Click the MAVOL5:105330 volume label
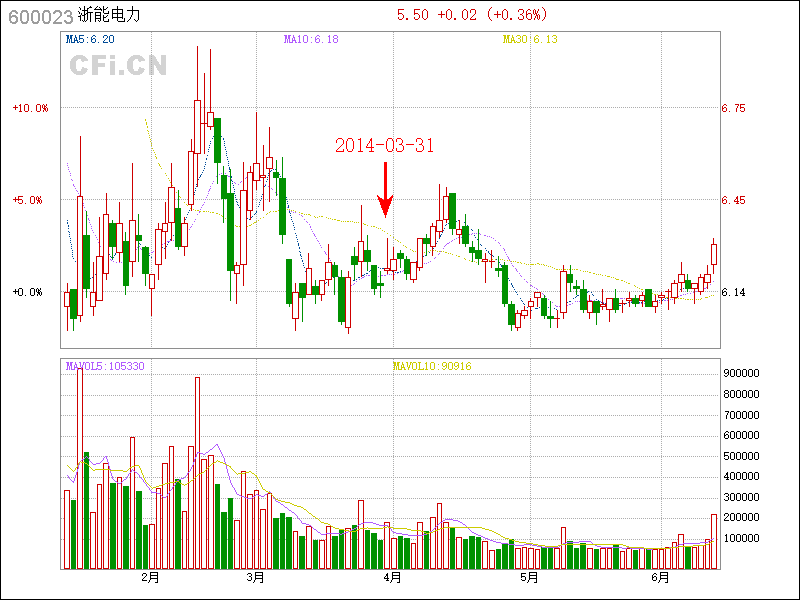 [x=105, y=366]
